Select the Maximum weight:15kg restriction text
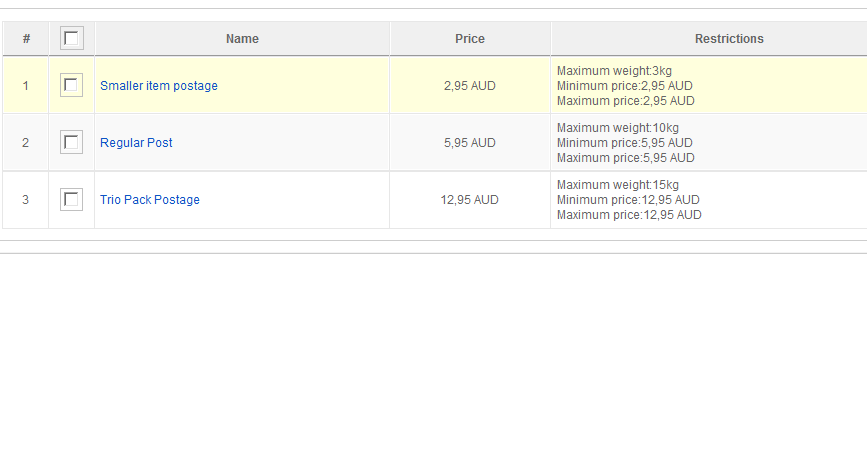The image size is (867, 460). pyautogui.click(x=618, y=185)
